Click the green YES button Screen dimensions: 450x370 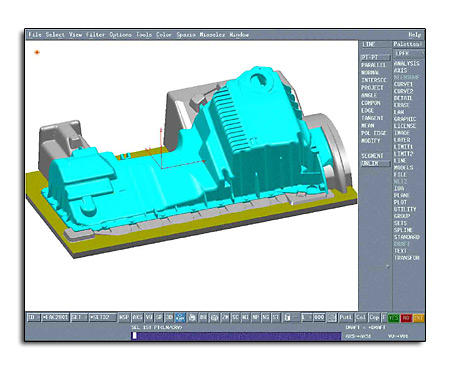tap(394, 318)
